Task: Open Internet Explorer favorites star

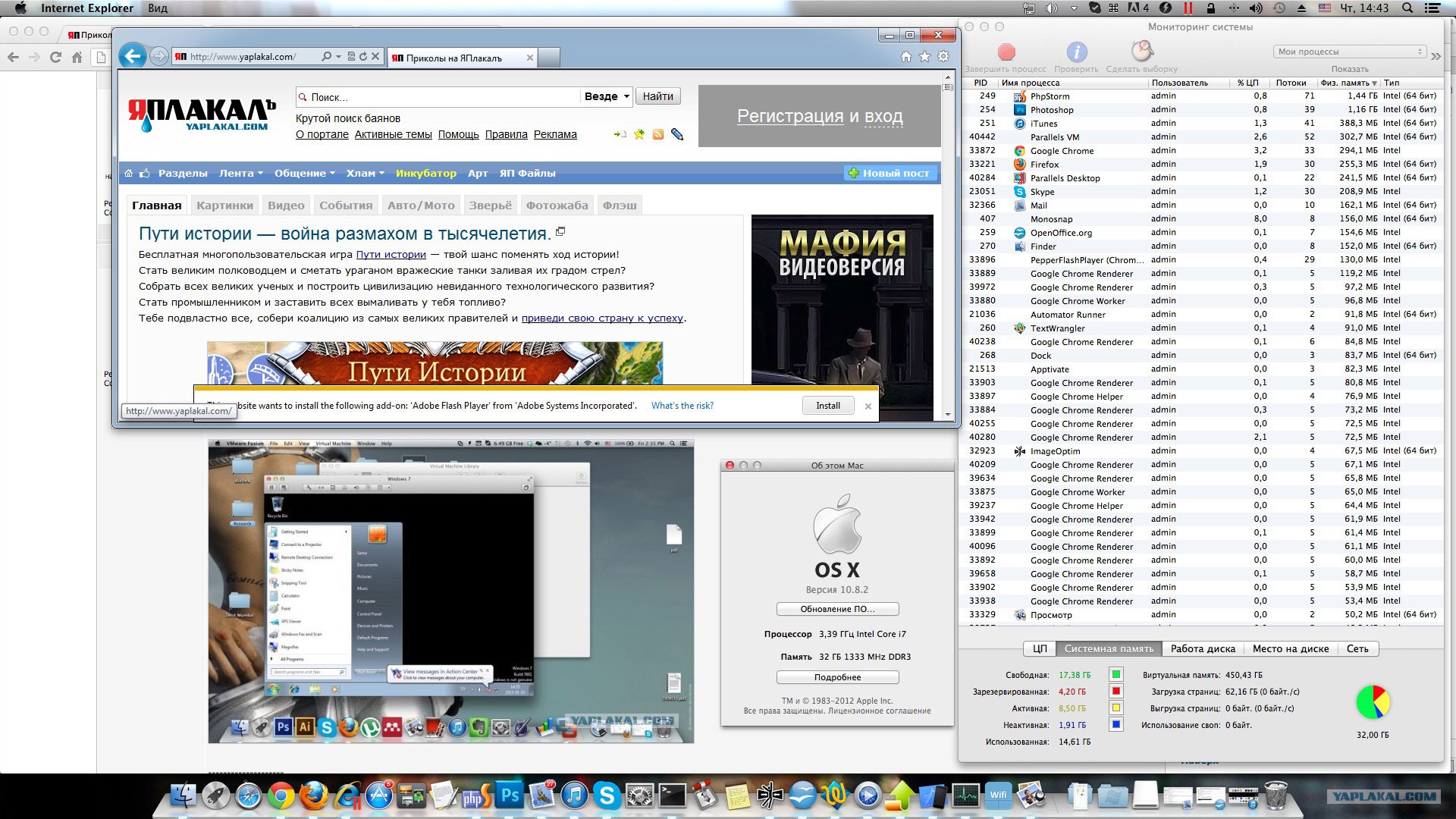Action: click(924, 57)
